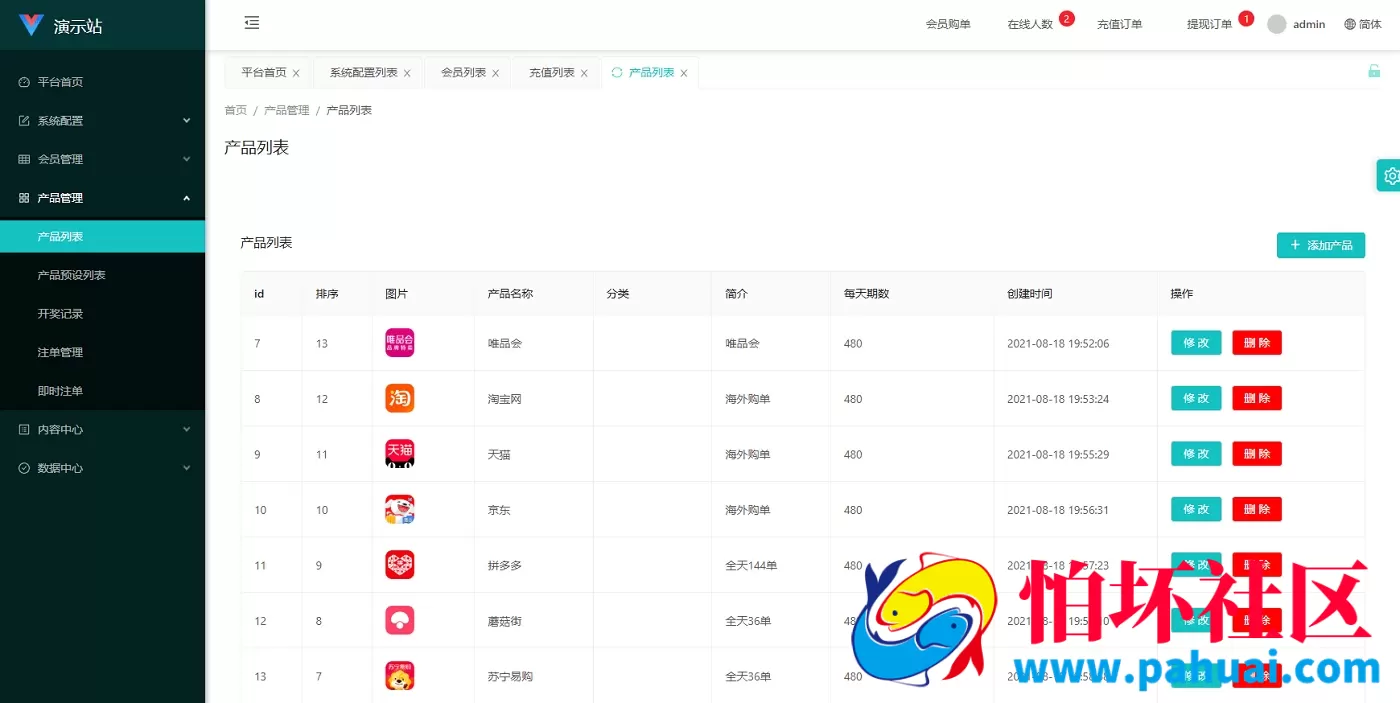1400x703 pixels.
Task: Click the 淘宝网 product image
Action: pos(400,398)
